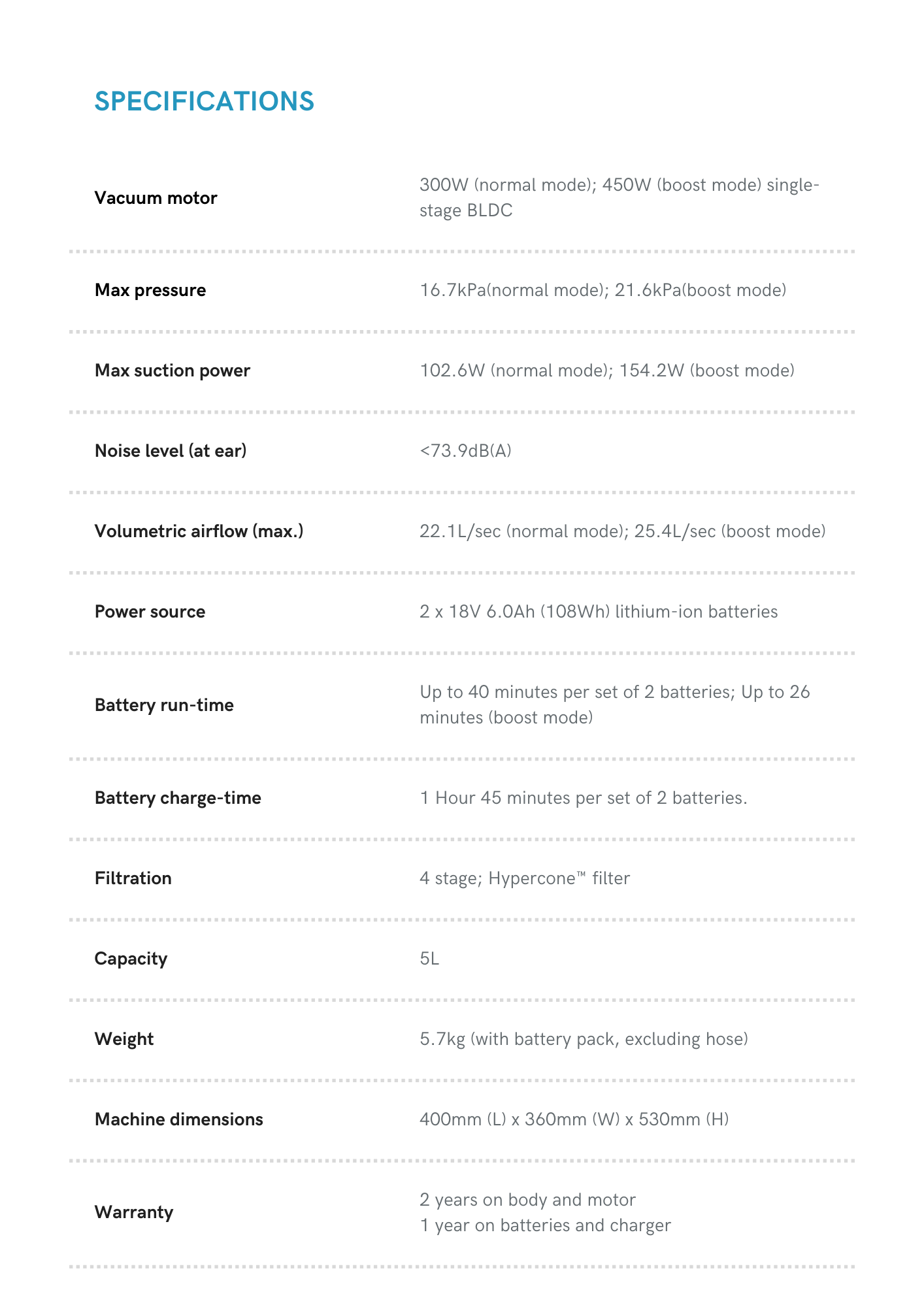Click the <73.9dB(A) noise value
Viewport: 924px width, 1307px height.
[465, 451]
